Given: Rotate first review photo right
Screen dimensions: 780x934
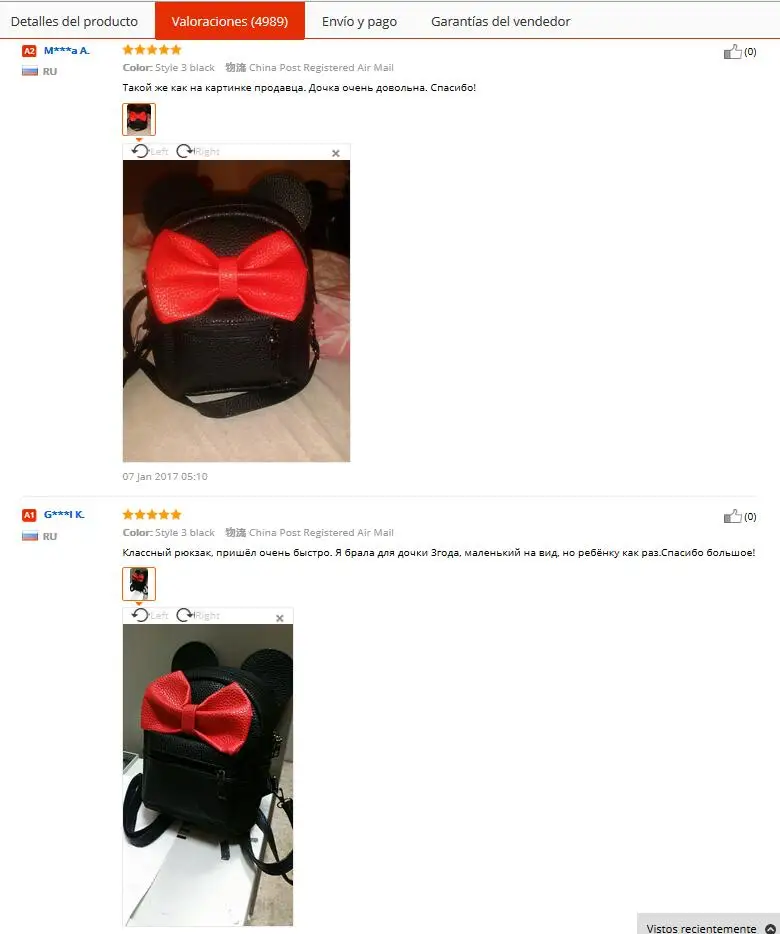Looking at the screenshot, I should point(198,151).
